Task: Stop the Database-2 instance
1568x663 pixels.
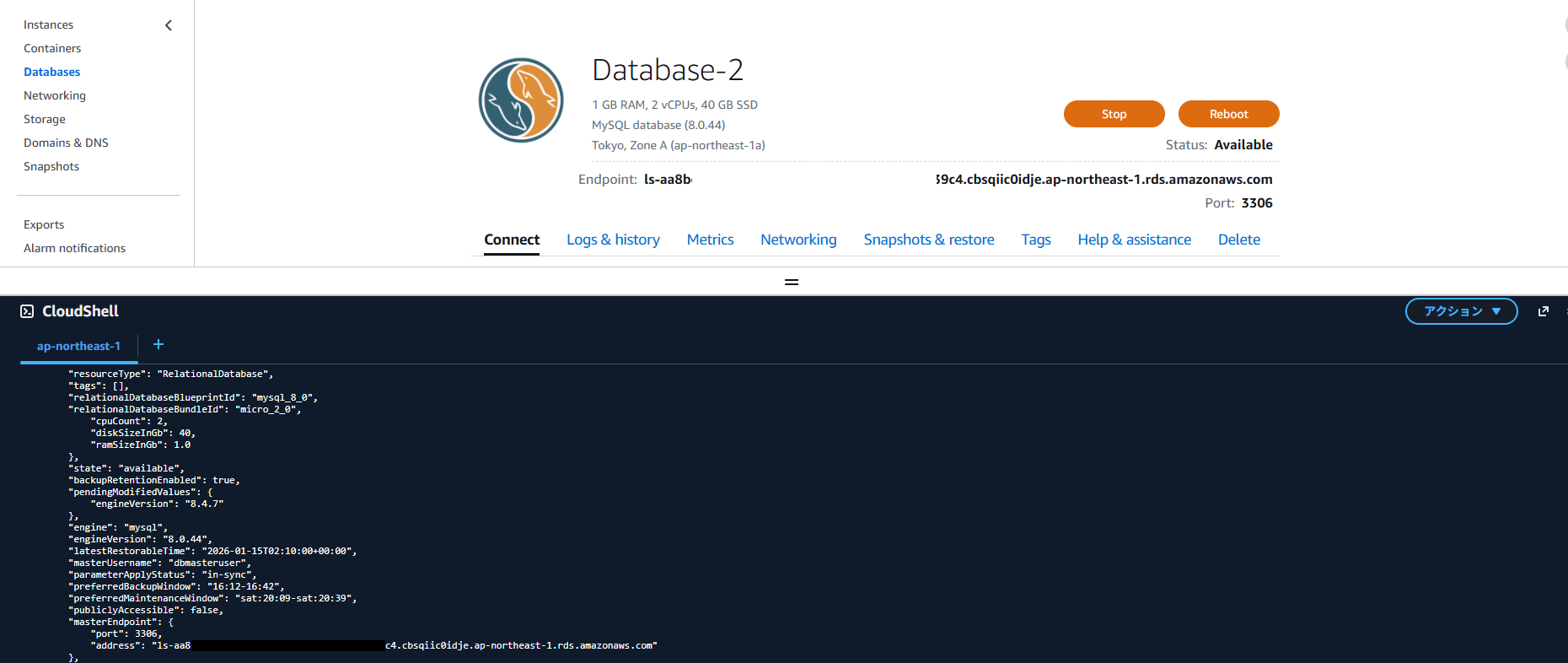Action: 1114,114
